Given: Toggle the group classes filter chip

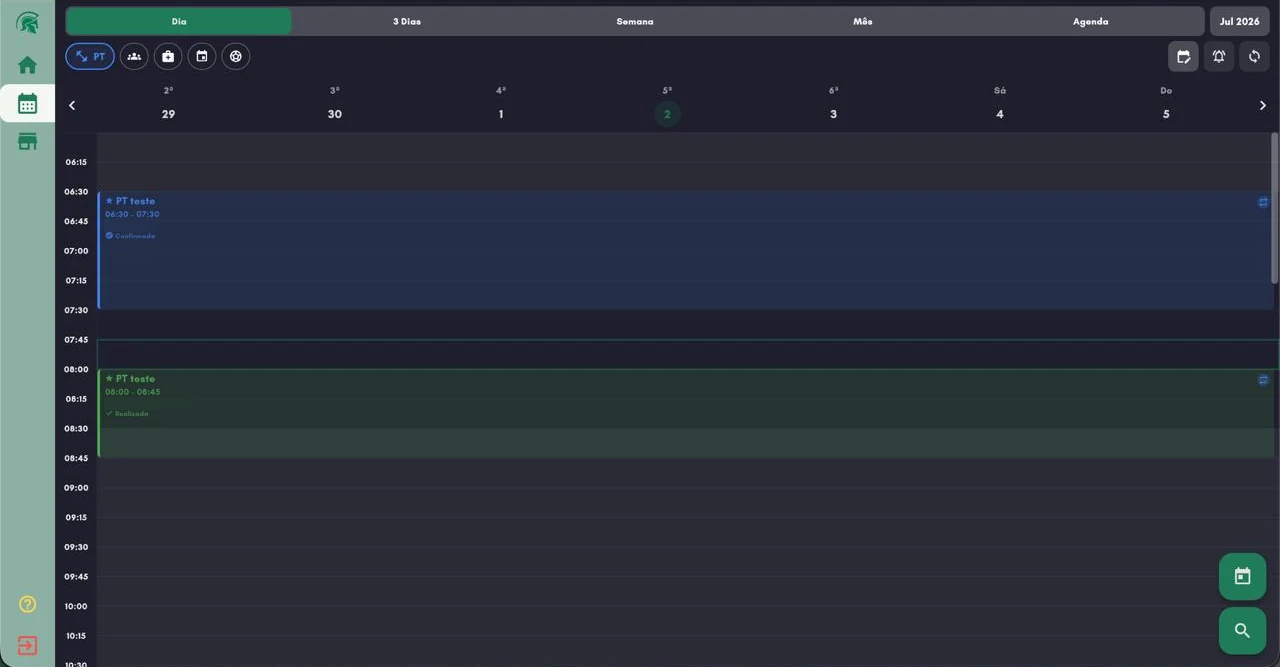Looking at the screenshot, I should coord(134,56).
